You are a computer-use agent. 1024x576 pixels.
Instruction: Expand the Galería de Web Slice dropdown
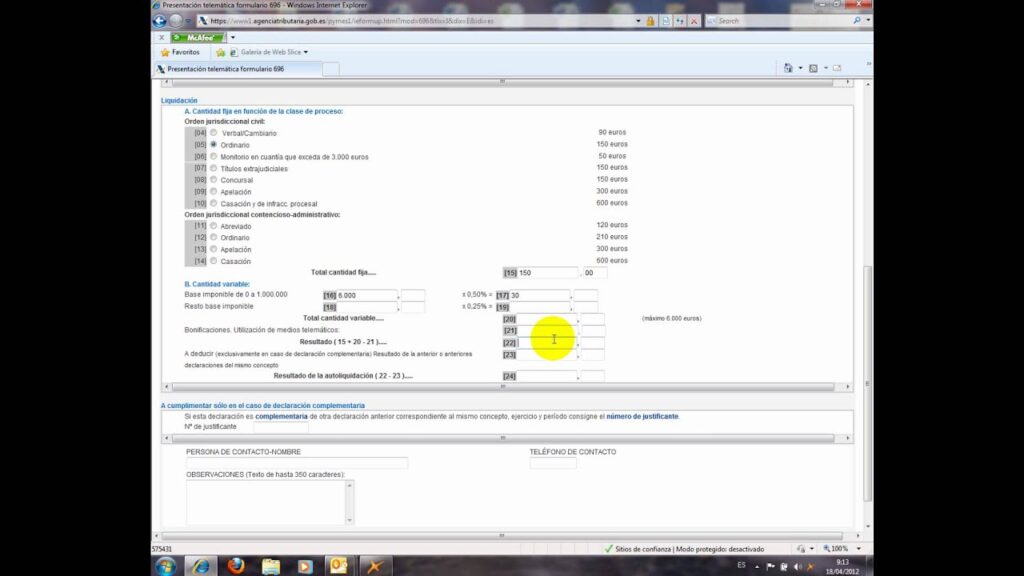tap(306, 52)
